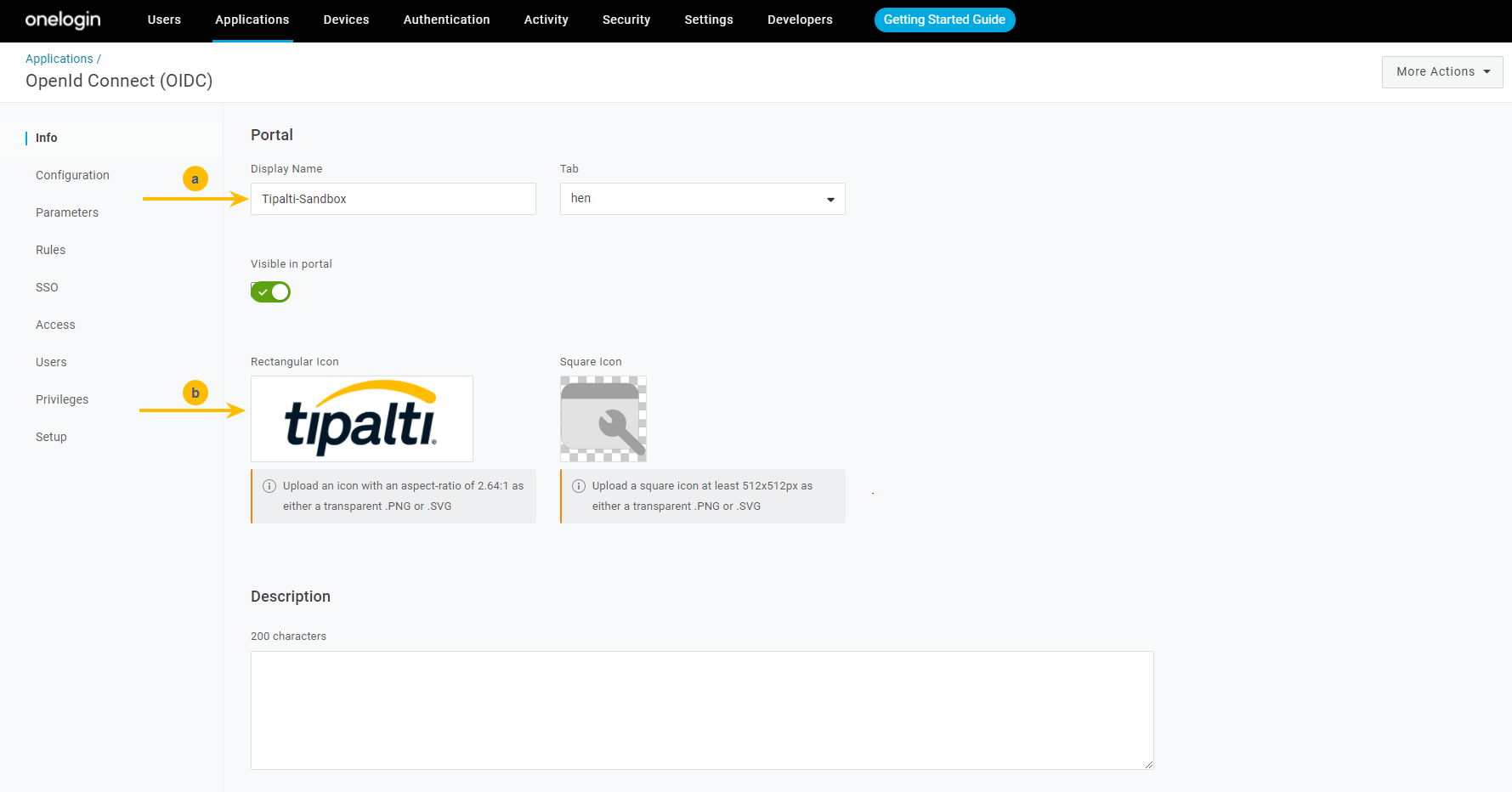Viewport: 1512px width, 792px height.
Task: Click the Display Name input field
Action: coord(393,199)
